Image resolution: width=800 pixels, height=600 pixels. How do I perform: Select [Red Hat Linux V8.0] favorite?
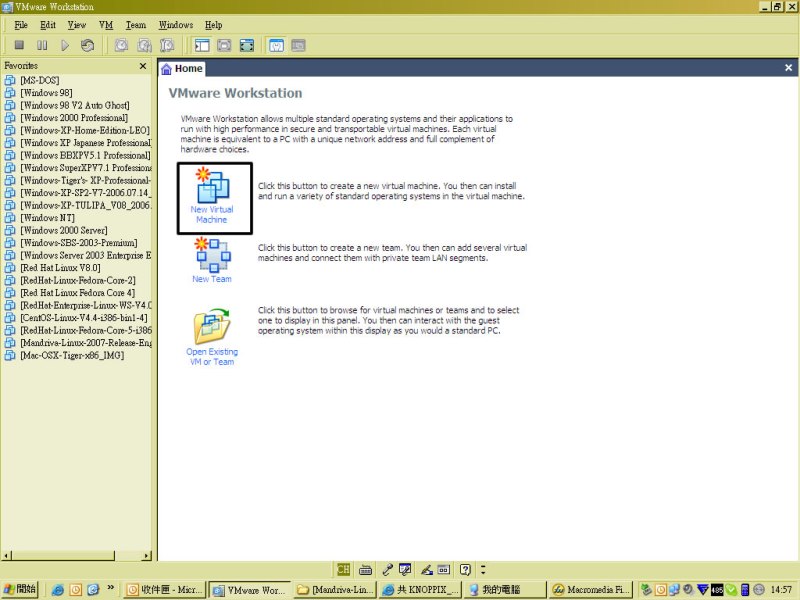[60, 267]
